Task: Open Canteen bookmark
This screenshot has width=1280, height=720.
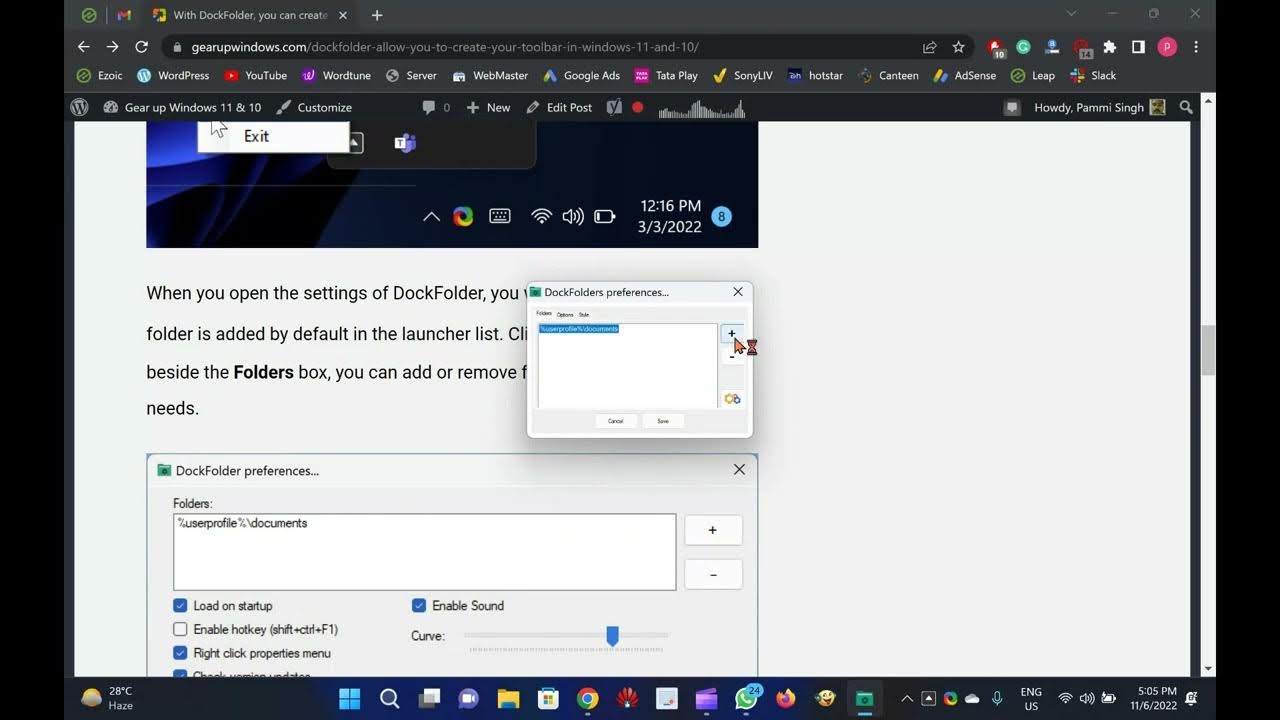Action: tap(887, 75)
